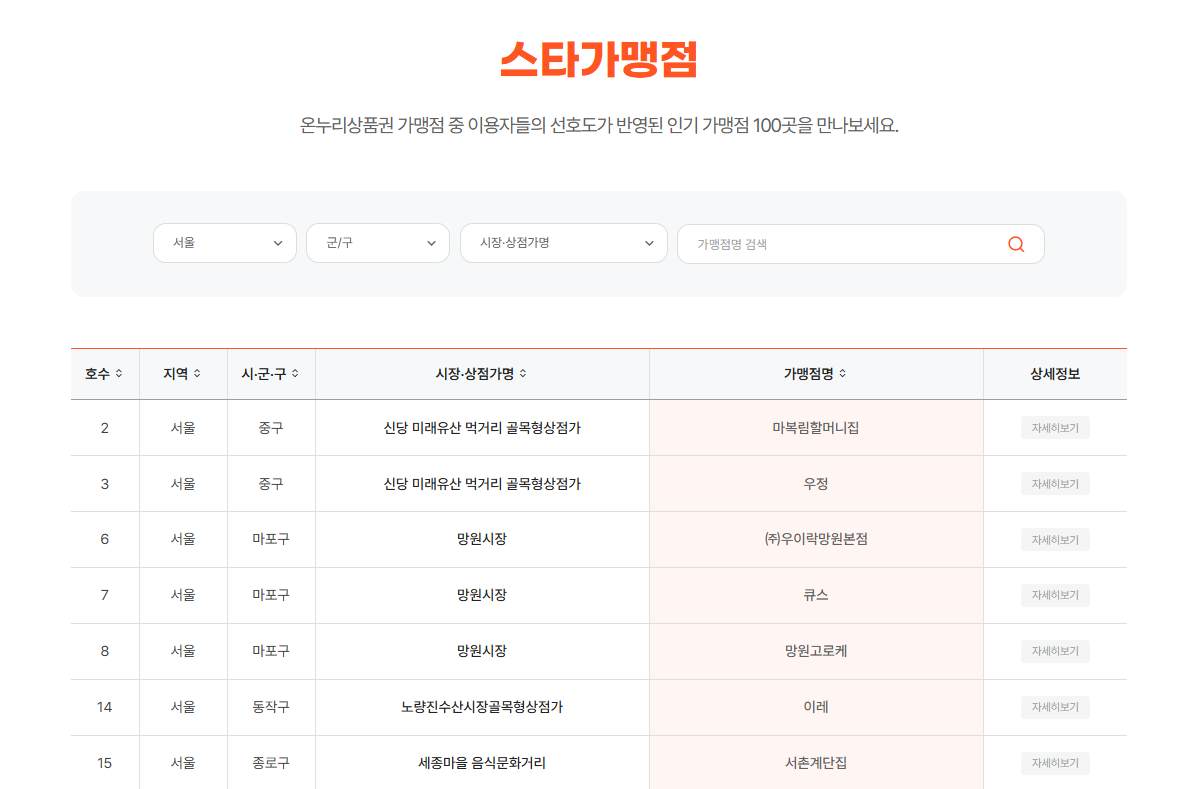Click the orange search magnifier icon

[1016, 244]
